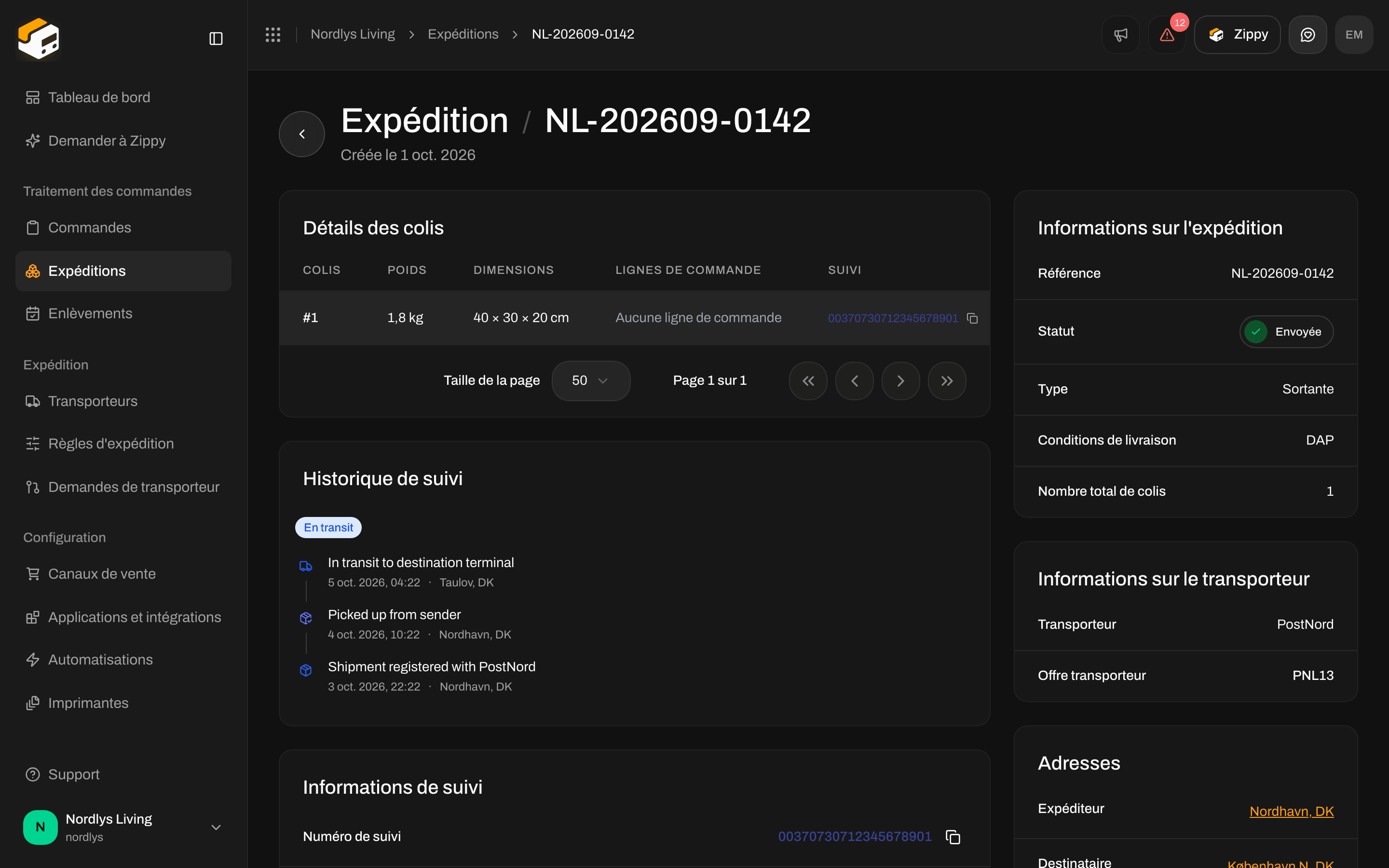Select the parcel row #1
The height and width of the screenshot is (868, 1389).
pos(634,318)
